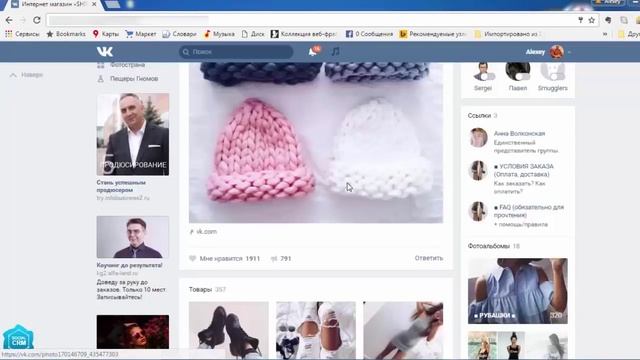This screenshot has height=360, width=640.
Task: Open УСЛОВИЯ ЗАКАЗА link
Action: [524, 170]
